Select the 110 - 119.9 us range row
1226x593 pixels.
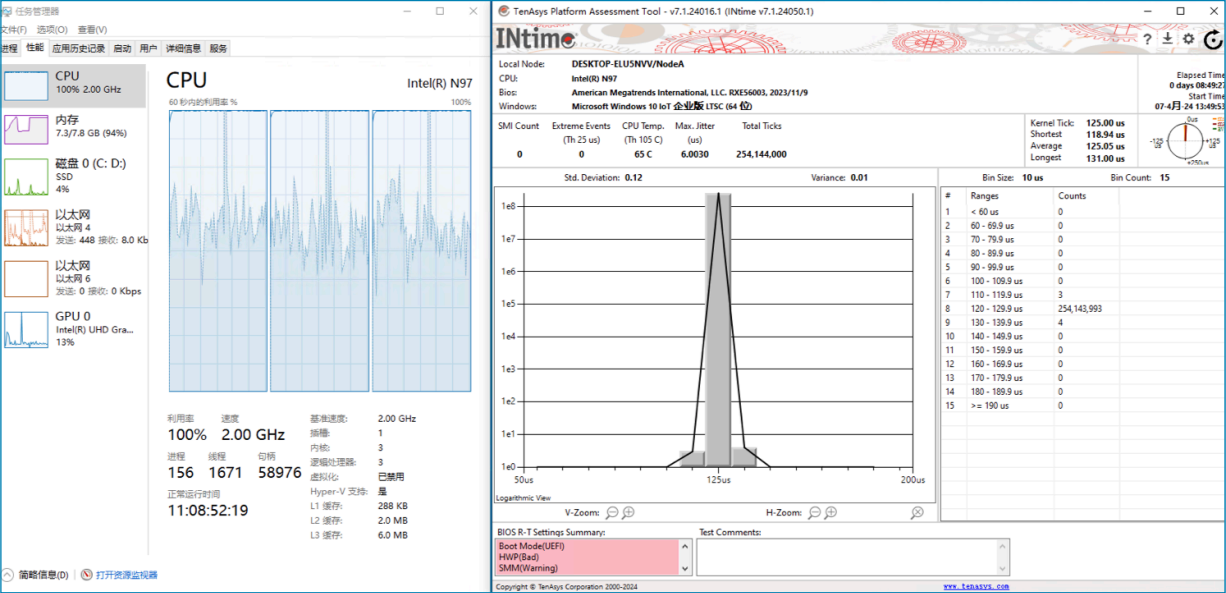[x=1083, y=295]
